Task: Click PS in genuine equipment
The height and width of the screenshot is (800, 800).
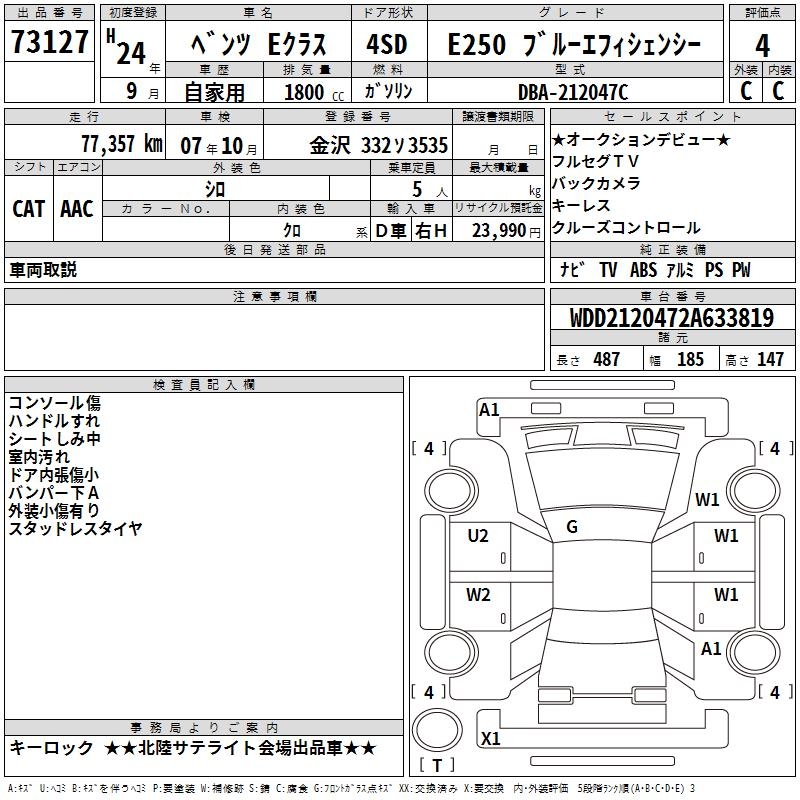Action: (714, 270)
